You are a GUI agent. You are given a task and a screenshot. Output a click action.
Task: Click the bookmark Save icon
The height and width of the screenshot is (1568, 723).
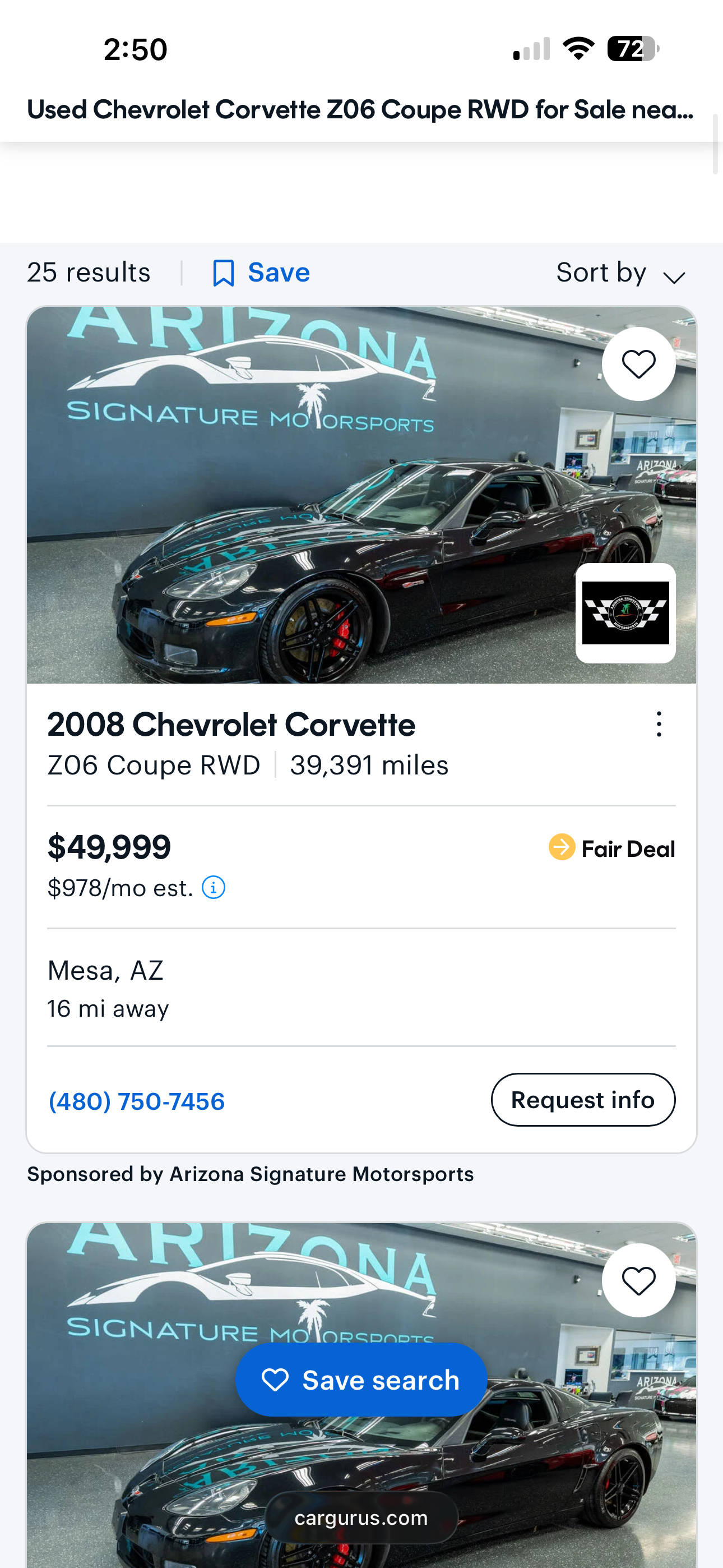[224, 273]
